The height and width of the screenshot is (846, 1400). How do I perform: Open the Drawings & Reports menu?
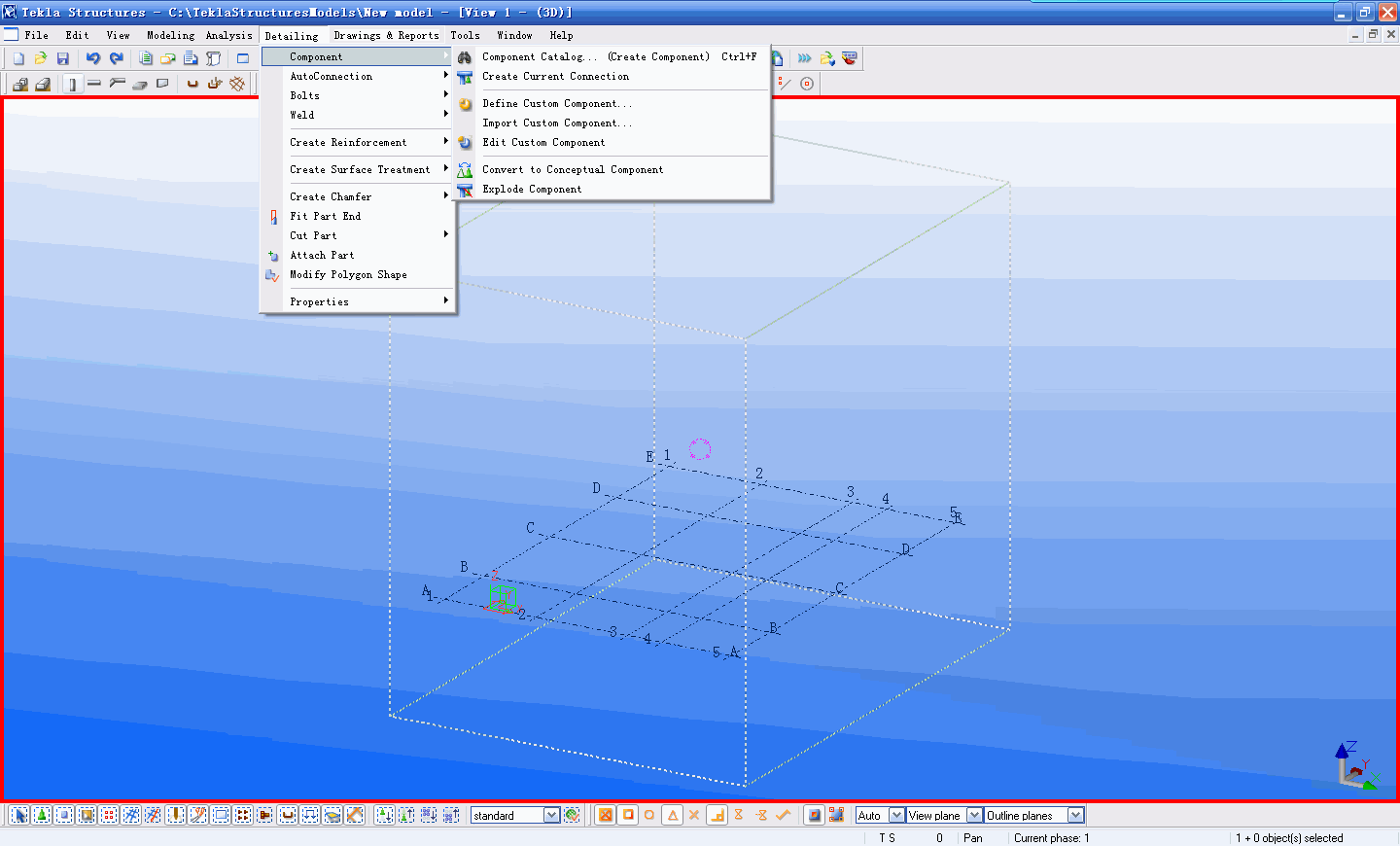386,35
